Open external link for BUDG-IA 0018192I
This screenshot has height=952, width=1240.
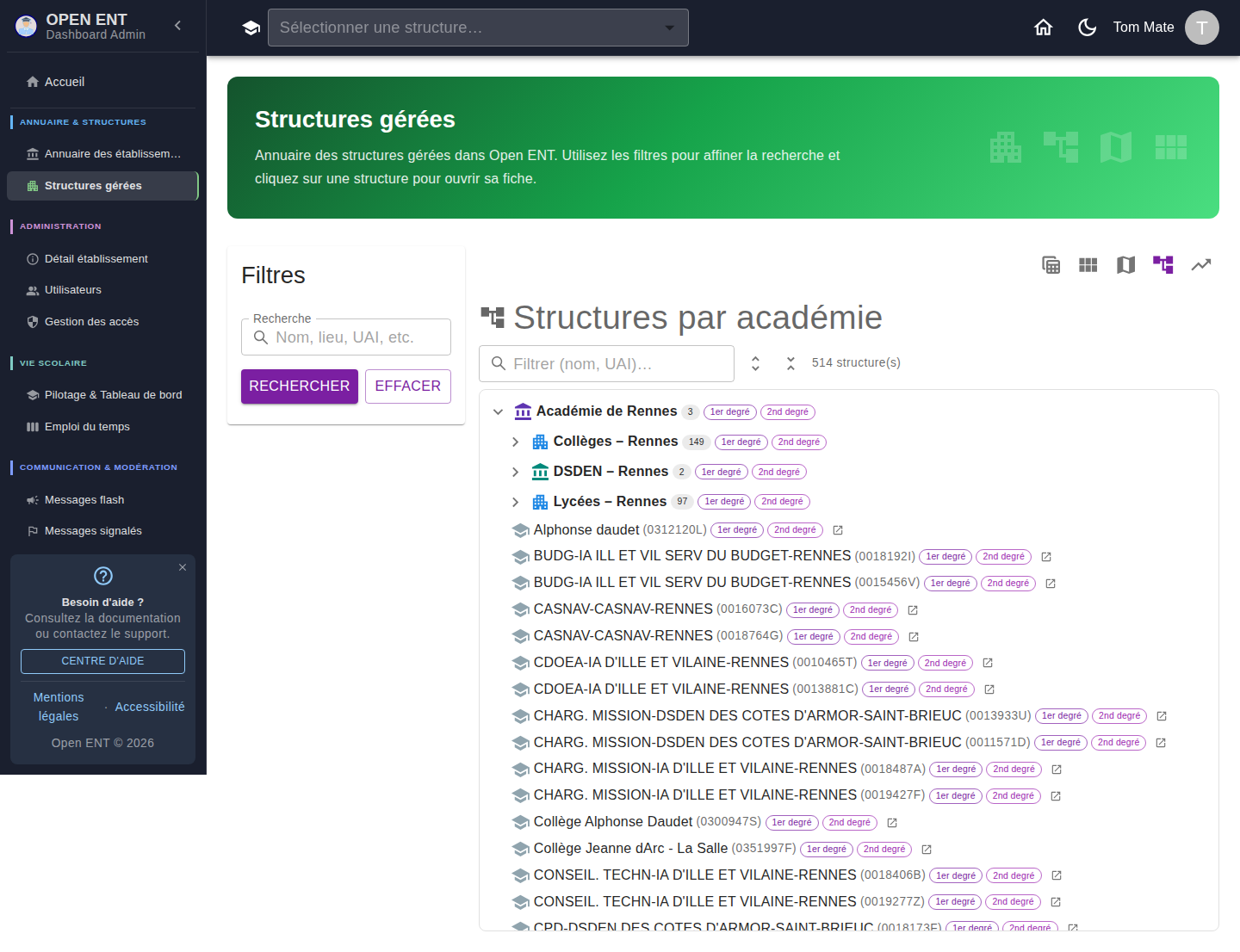coord(1046,558)
